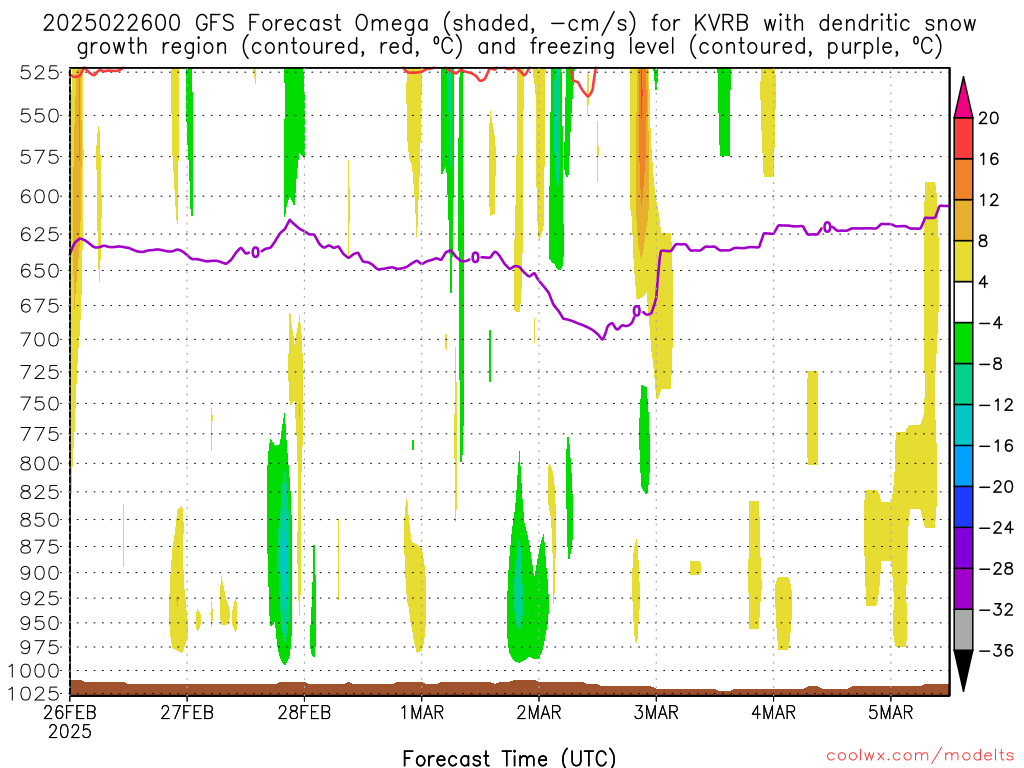Click the purple colorbar swatch between -28 and -32

click(x=963, y=589)
